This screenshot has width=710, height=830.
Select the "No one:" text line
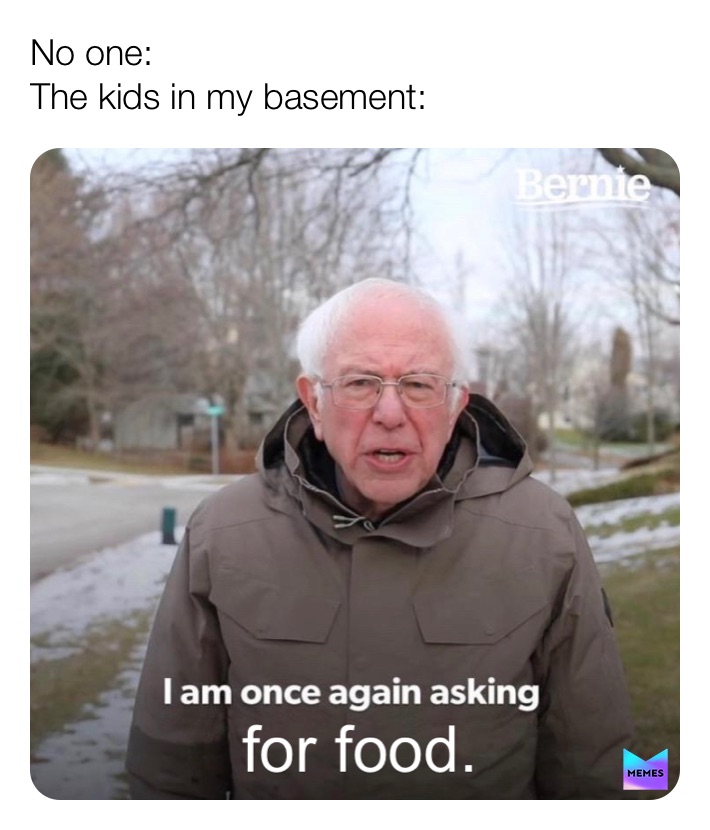(91, 53)
